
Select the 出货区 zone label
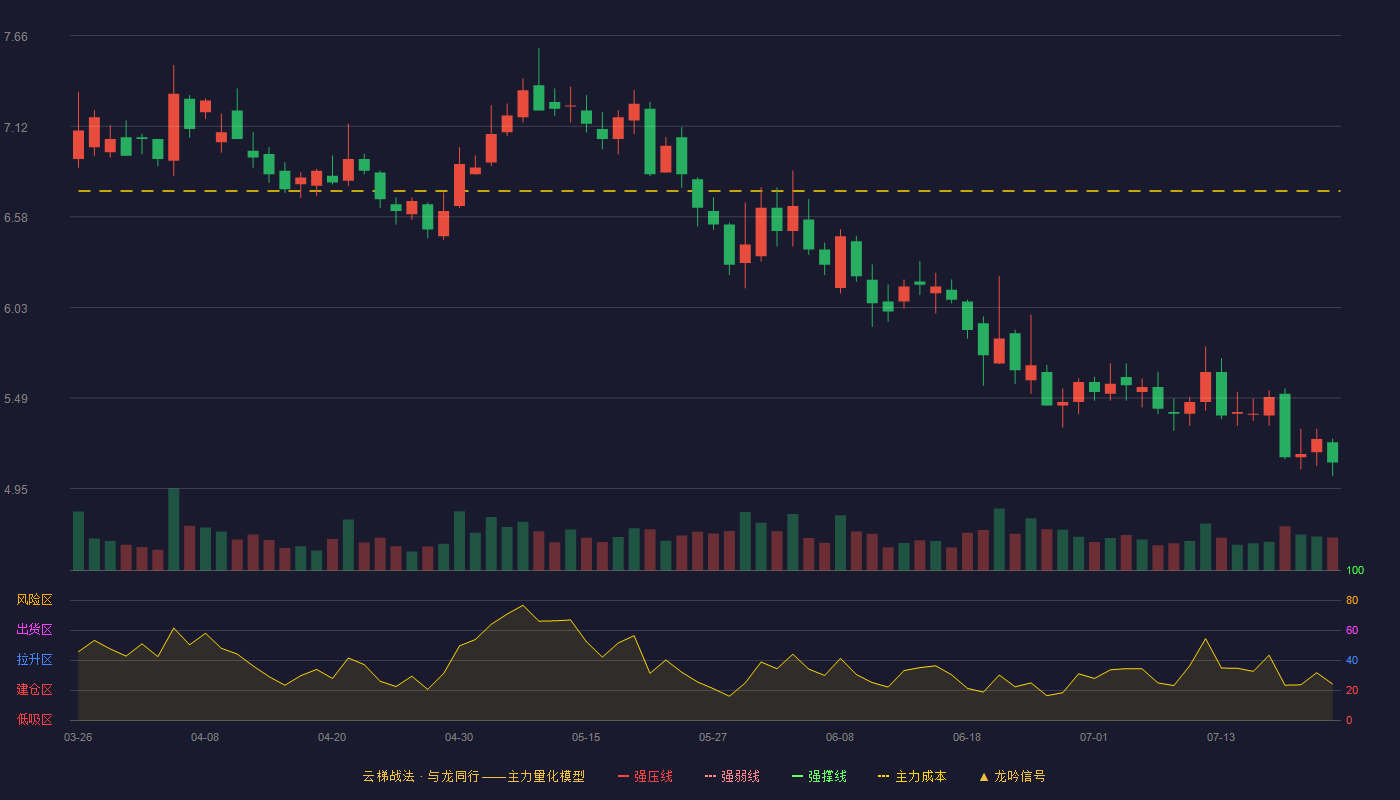34,630
